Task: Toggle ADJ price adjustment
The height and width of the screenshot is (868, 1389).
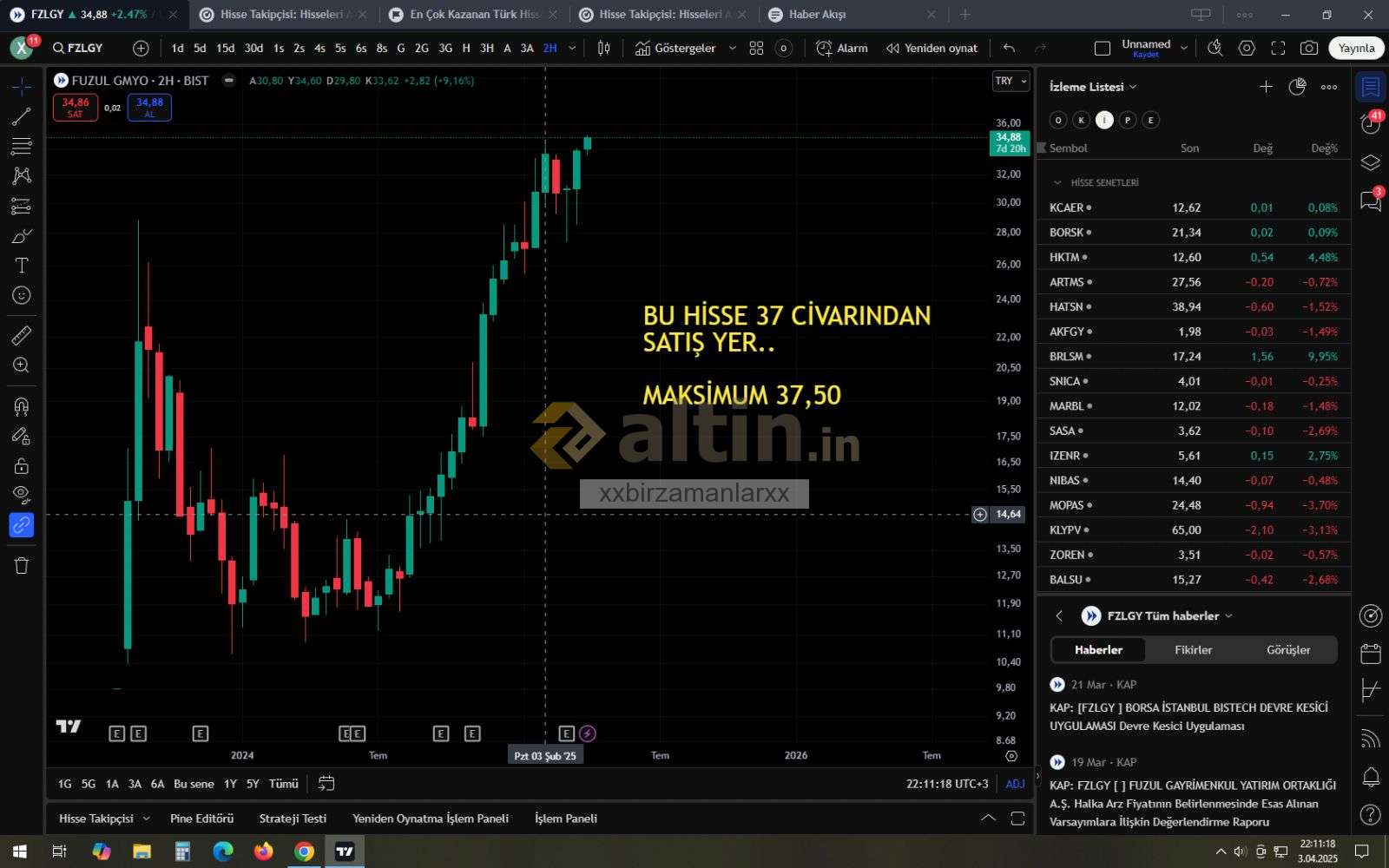Action: pyautogui.click(x=1015, y=784)
